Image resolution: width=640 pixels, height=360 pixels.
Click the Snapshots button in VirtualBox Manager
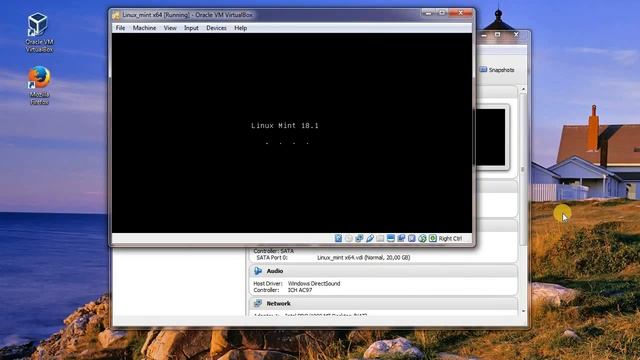(497, 70)
